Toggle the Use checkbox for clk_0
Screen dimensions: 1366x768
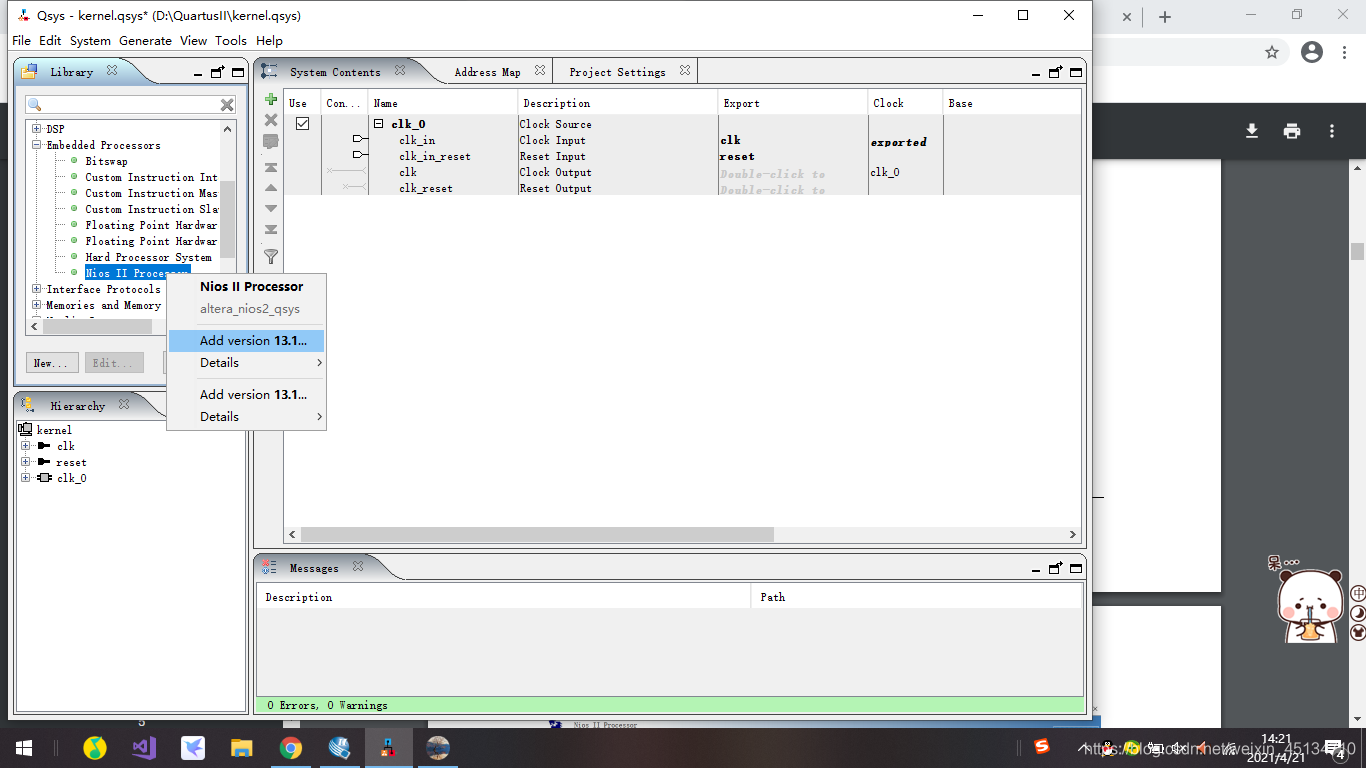click(302, 124)
